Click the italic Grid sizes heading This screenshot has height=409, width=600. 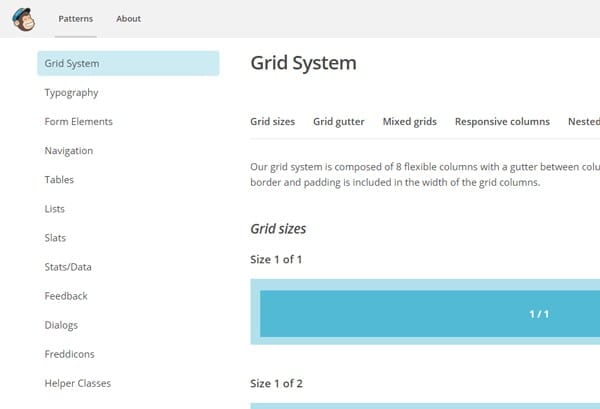pos(278,229)
